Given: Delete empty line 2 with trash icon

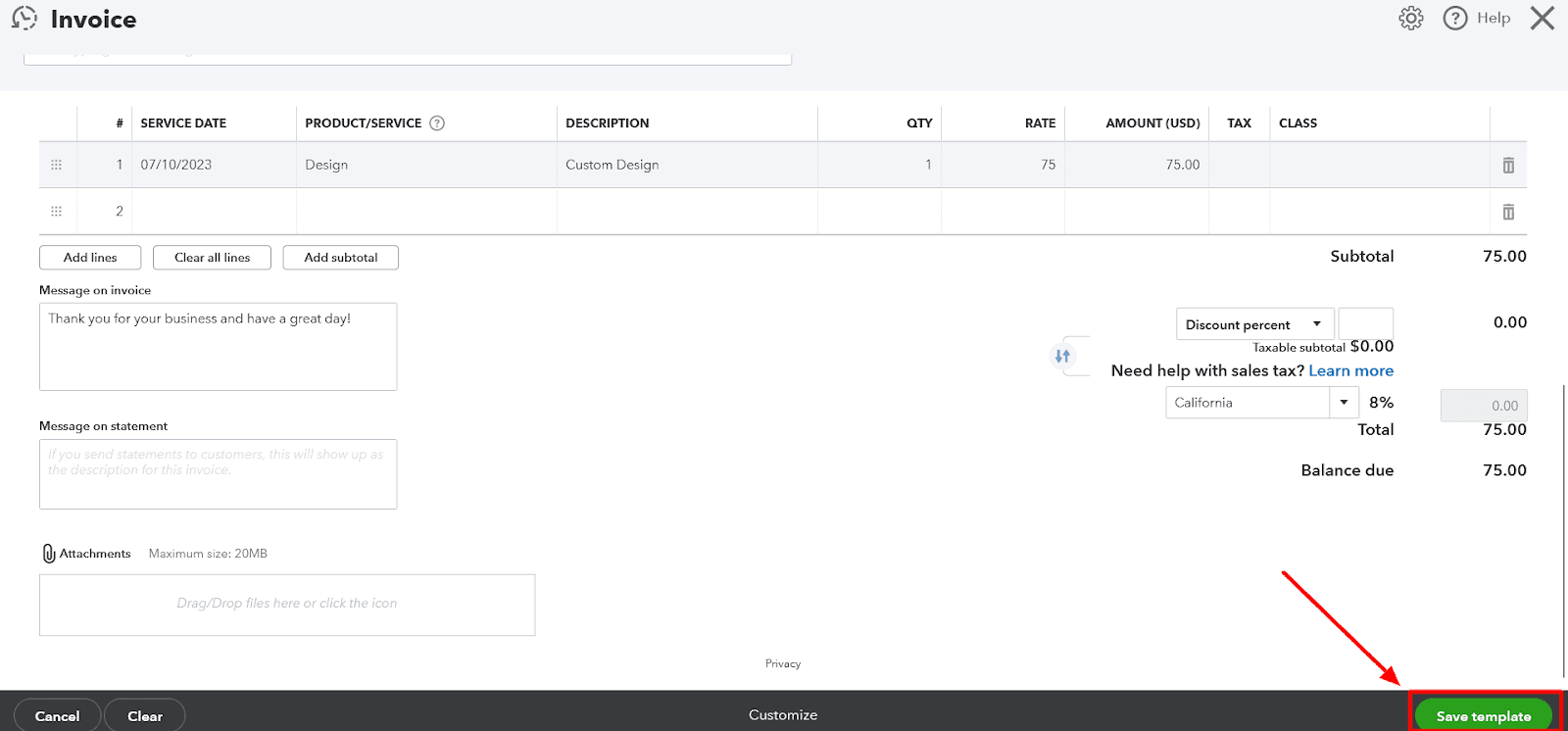Looking at the screenshot, I should pos(1508,212).
